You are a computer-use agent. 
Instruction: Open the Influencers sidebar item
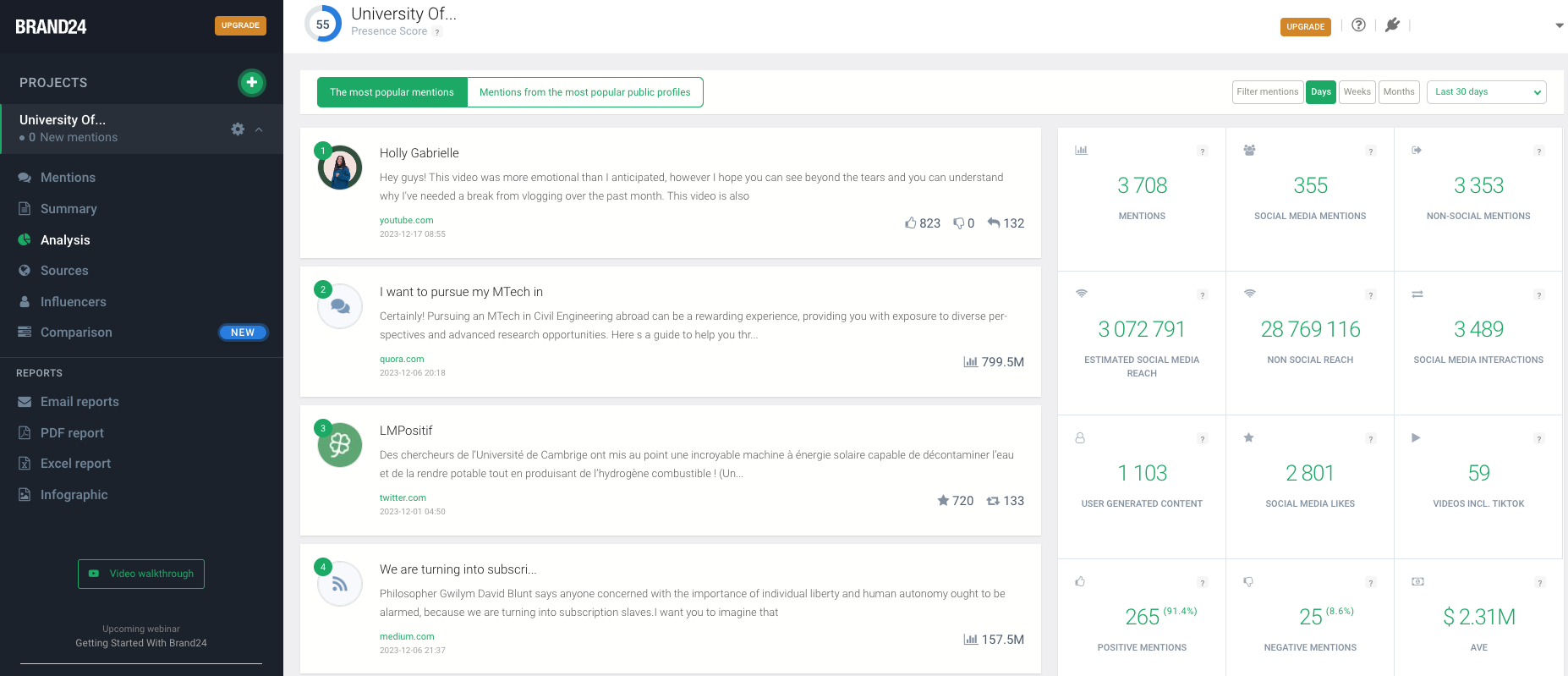pyautogui.click(x=74, y=301)
